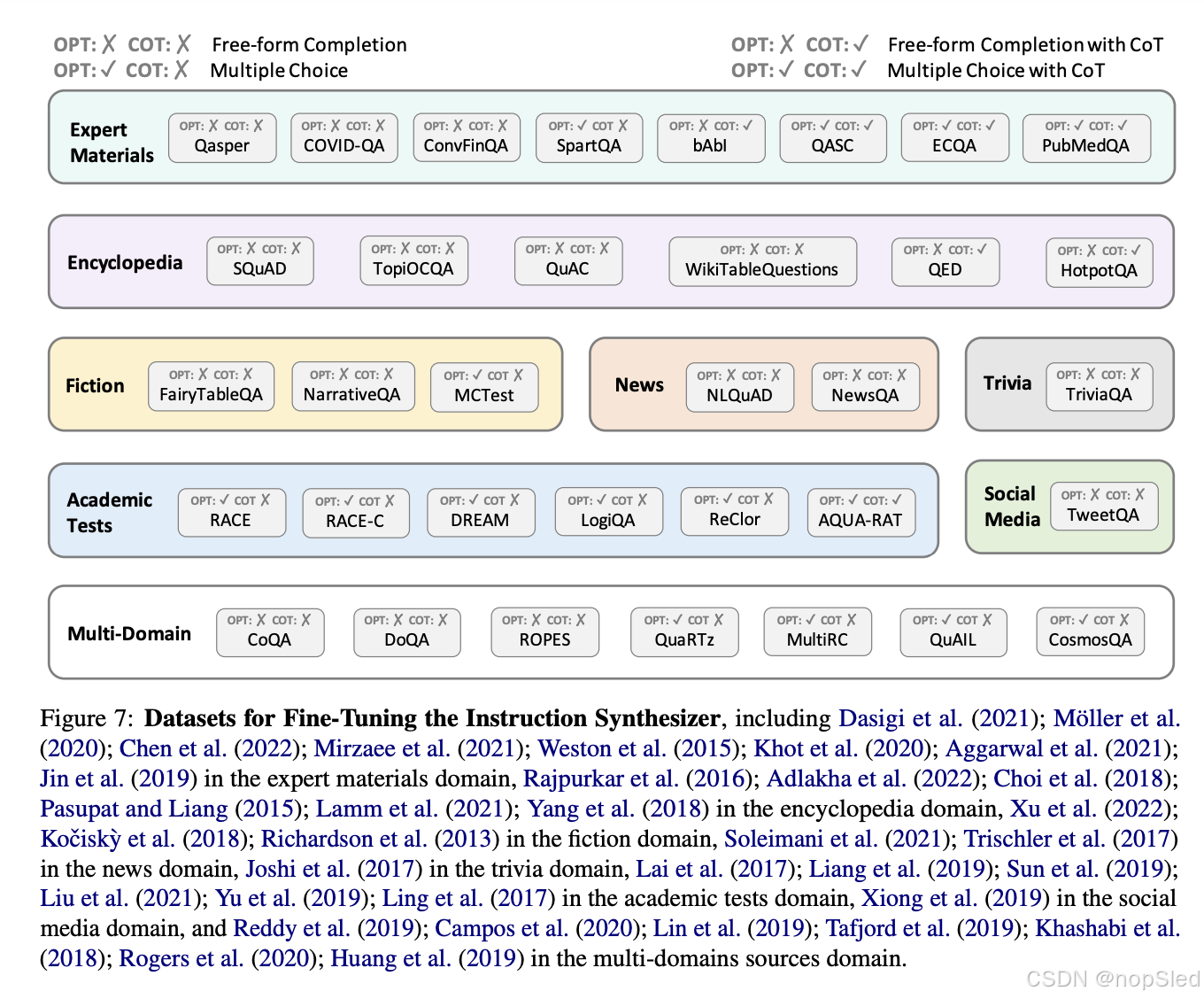Click the SQuAD dataset box

(x=260, y=261)
